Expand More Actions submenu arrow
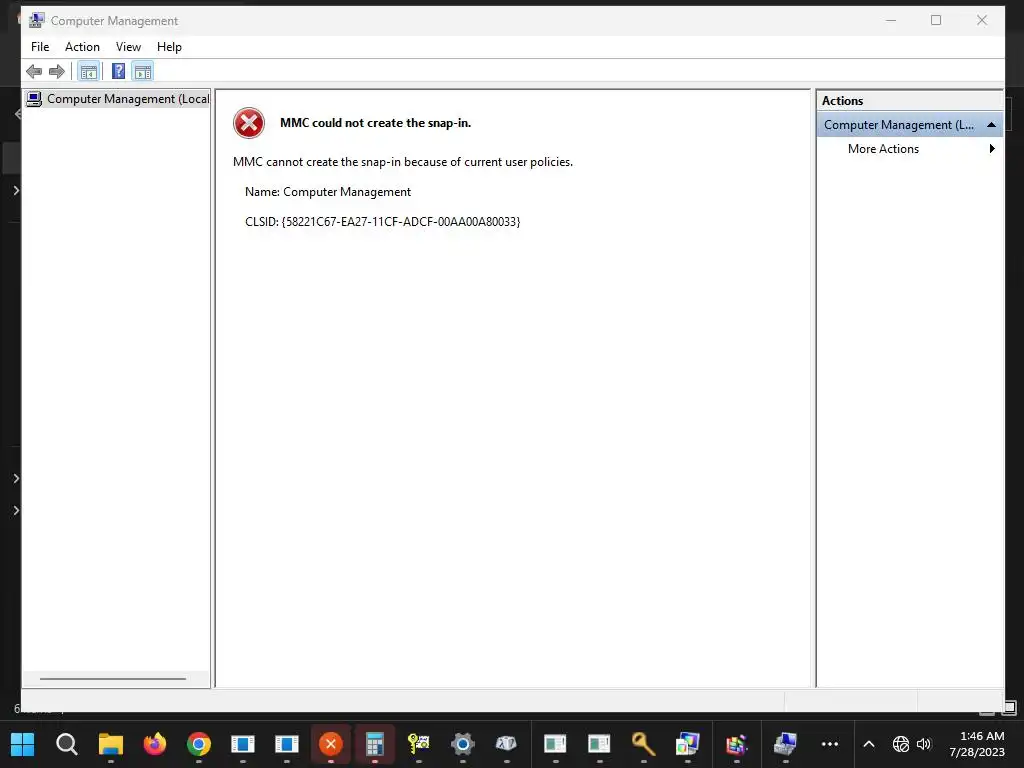Viewport: 1024px width, 768px height. point(992,149)
